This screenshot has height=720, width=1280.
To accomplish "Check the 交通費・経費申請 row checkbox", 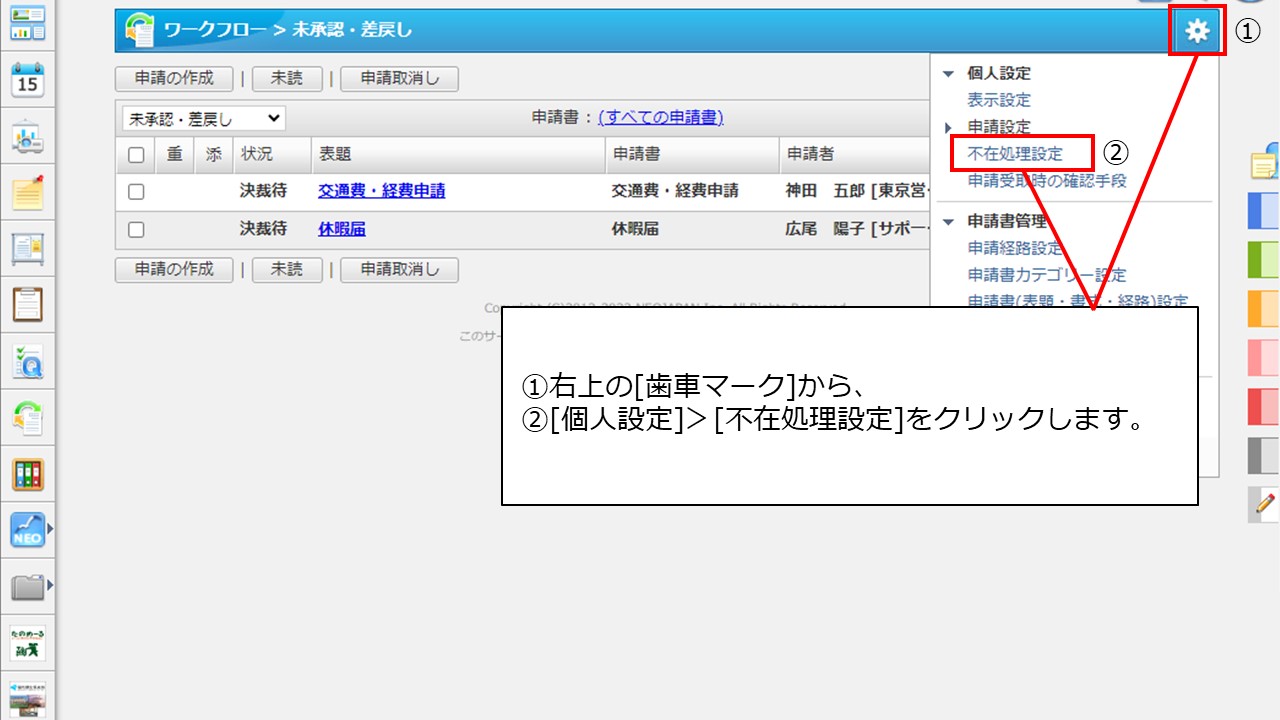I will tap(136, 192).
